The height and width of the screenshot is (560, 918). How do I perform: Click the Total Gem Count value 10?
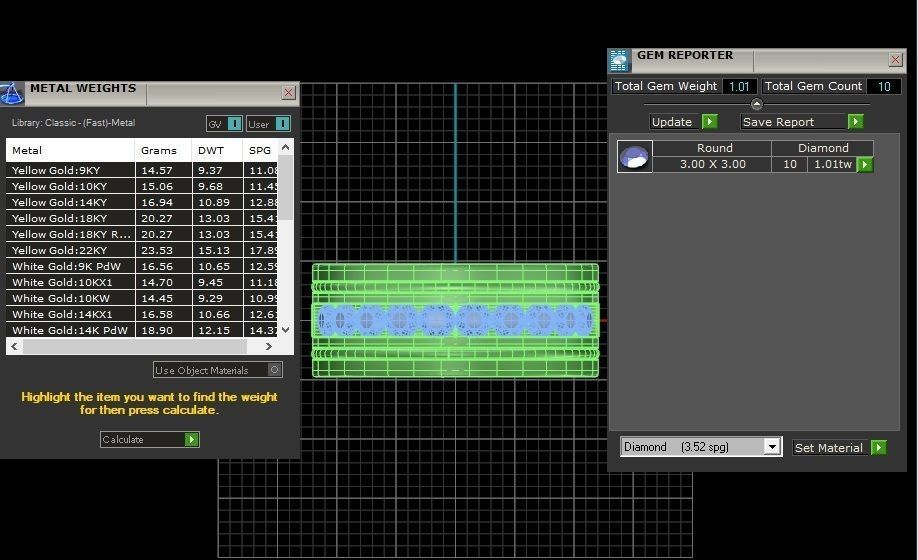coord(884,87)
